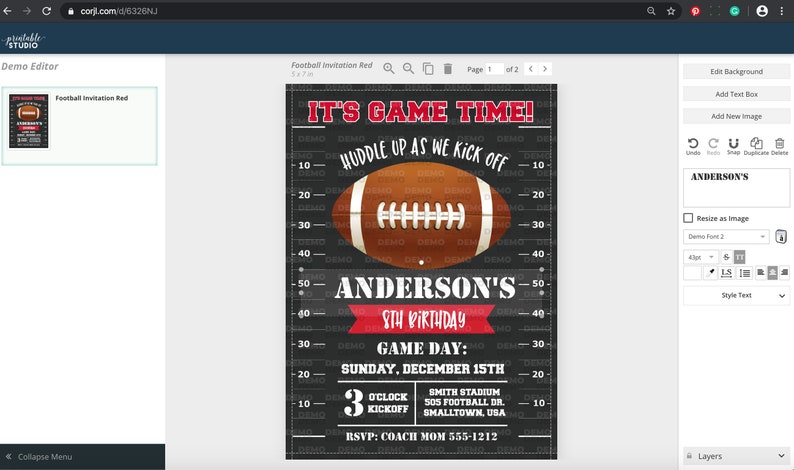Go to the next page arrow

coord(545,68)
